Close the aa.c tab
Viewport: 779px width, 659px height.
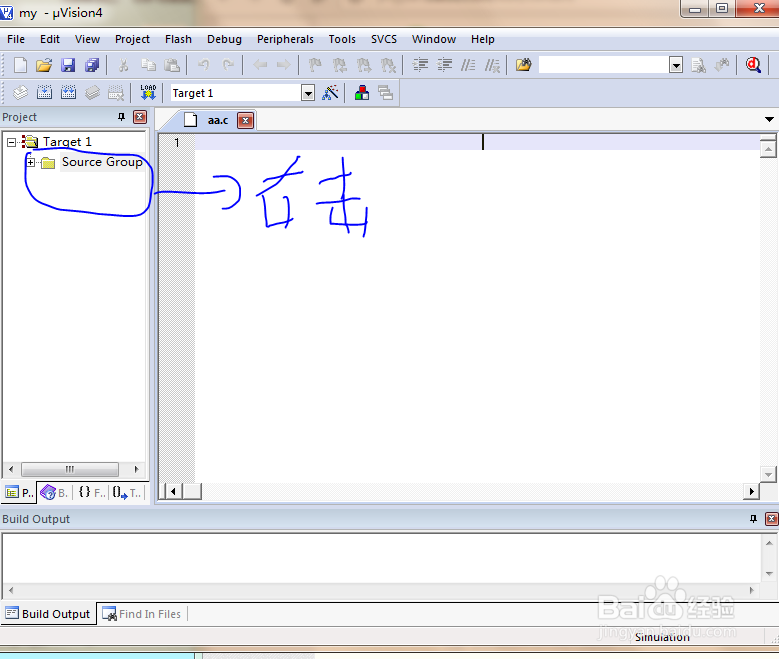(245, 120)
